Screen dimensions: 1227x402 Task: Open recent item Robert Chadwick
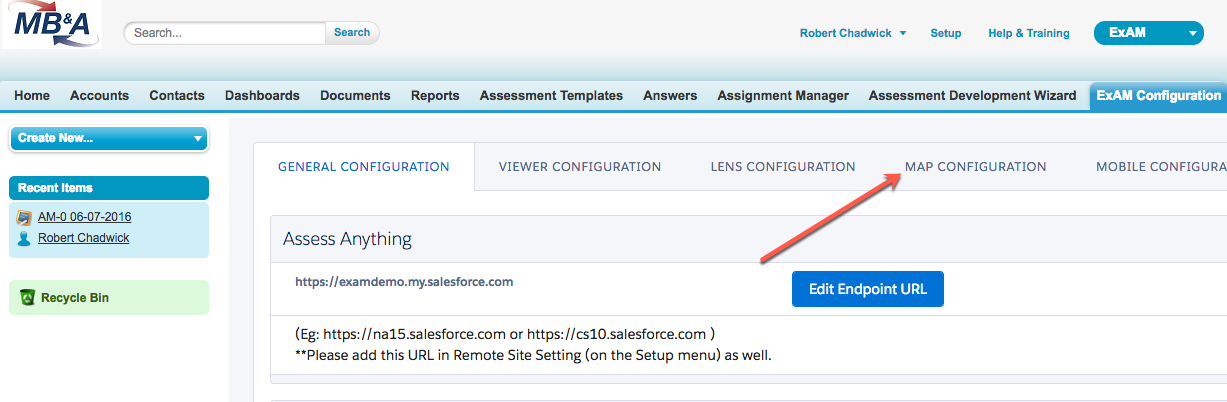click(x=83, y=238)
